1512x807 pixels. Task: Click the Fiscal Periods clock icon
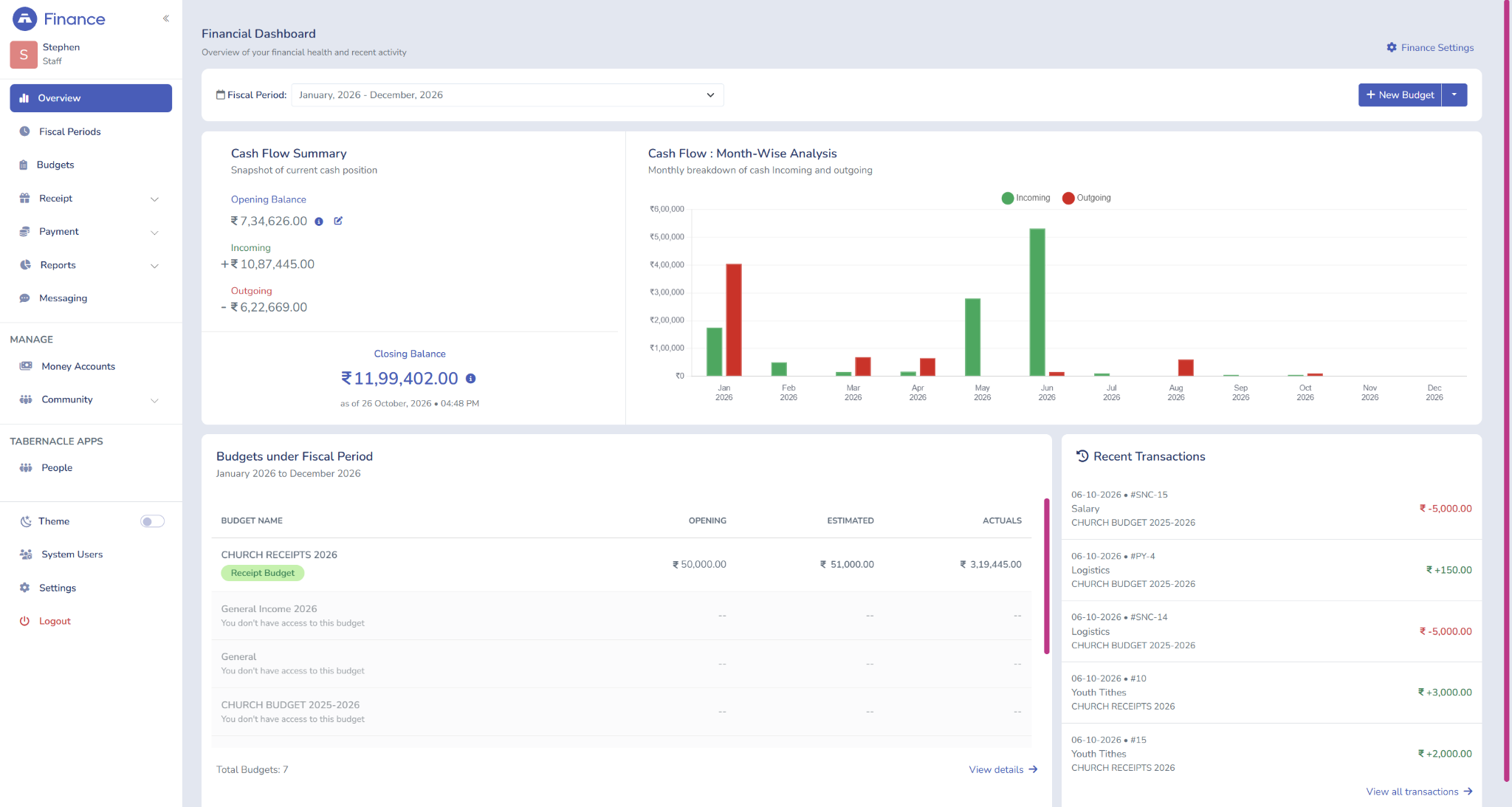tap(24, 131)
